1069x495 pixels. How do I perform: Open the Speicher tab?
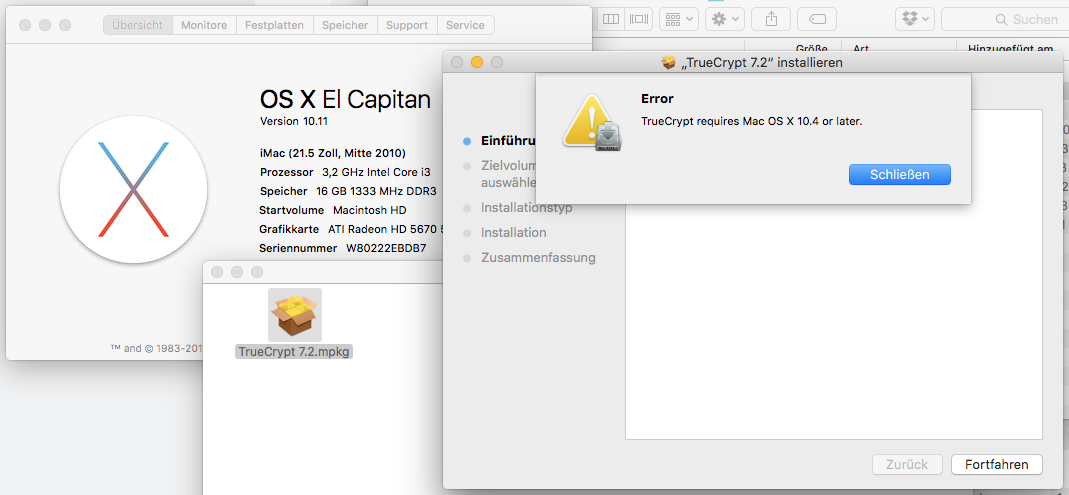[x=345, y=25]
